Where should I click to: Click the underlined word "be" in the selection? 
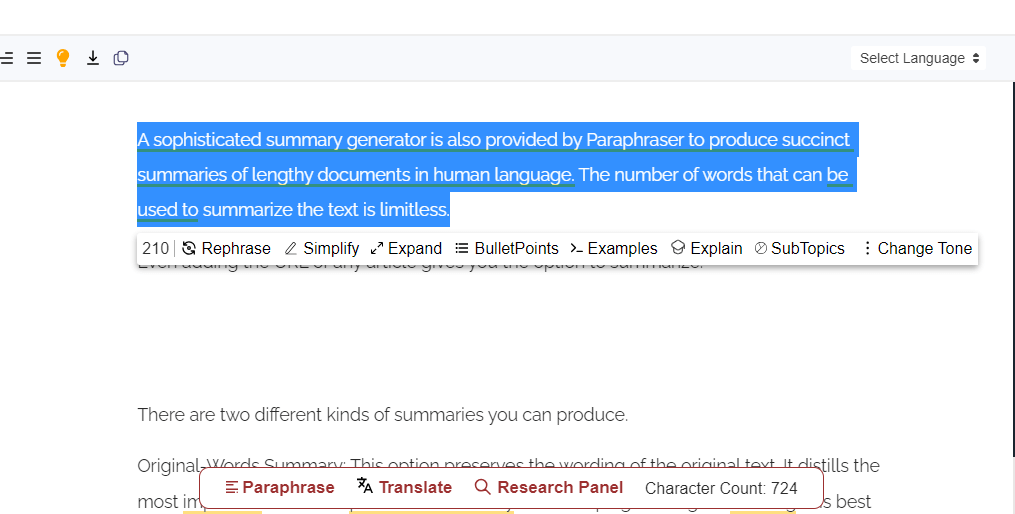(x=837, y=175)
